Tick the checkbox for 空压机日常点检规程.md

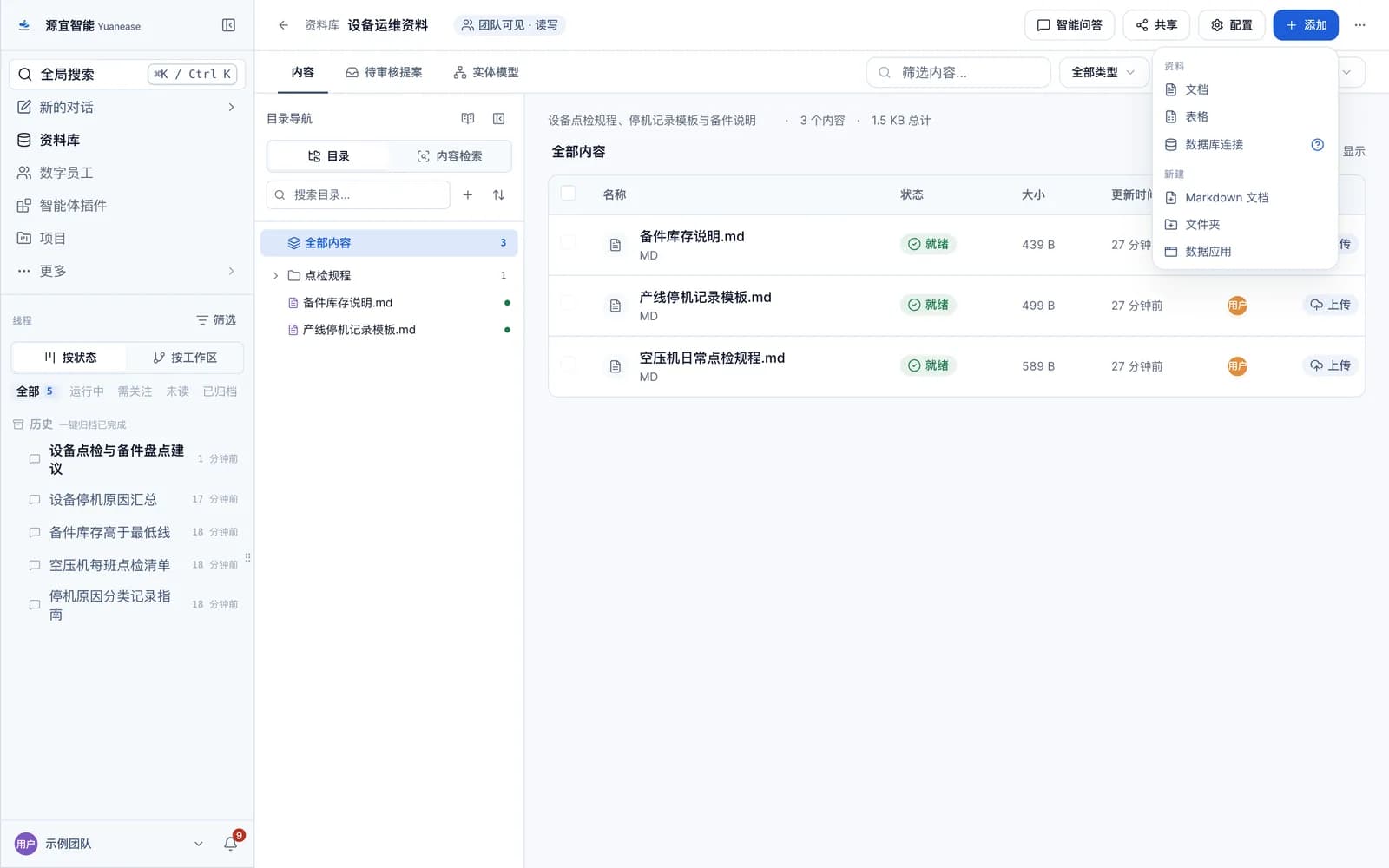[568, 364]
